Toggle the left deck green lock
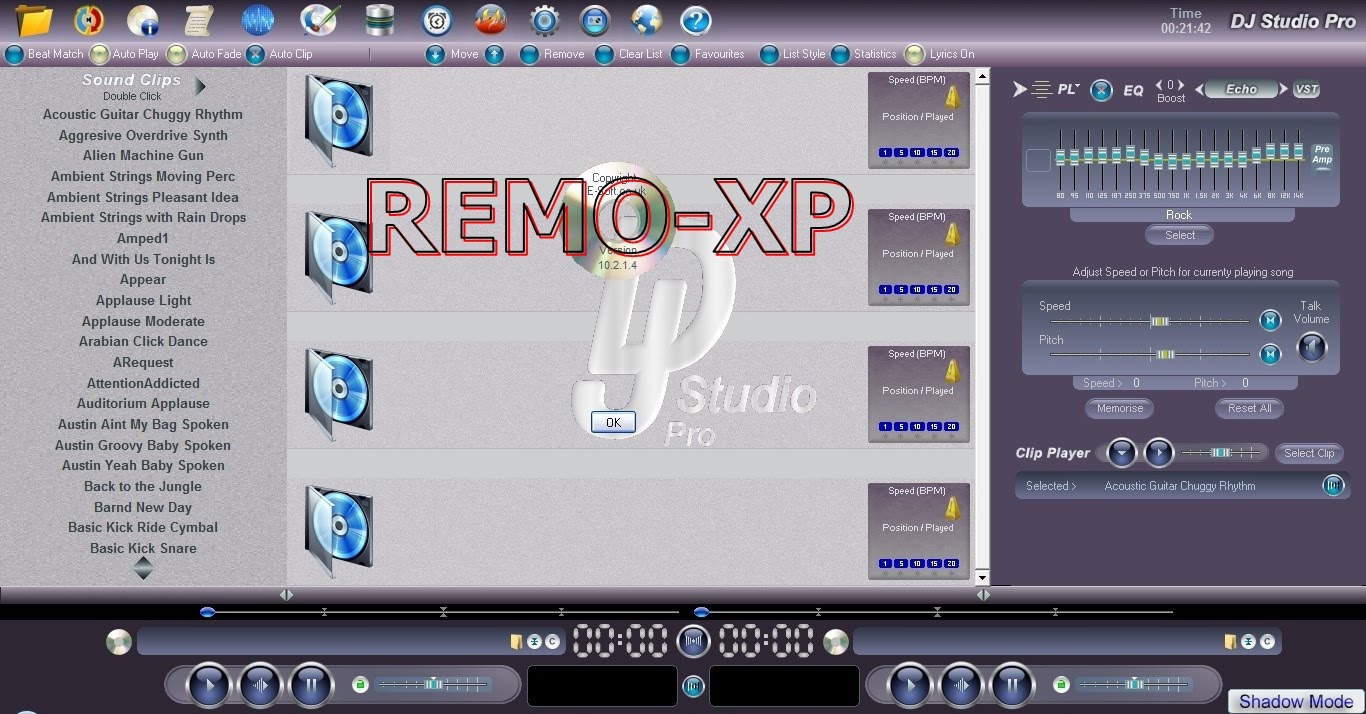1366x714 pixels. tap(360, 685)
